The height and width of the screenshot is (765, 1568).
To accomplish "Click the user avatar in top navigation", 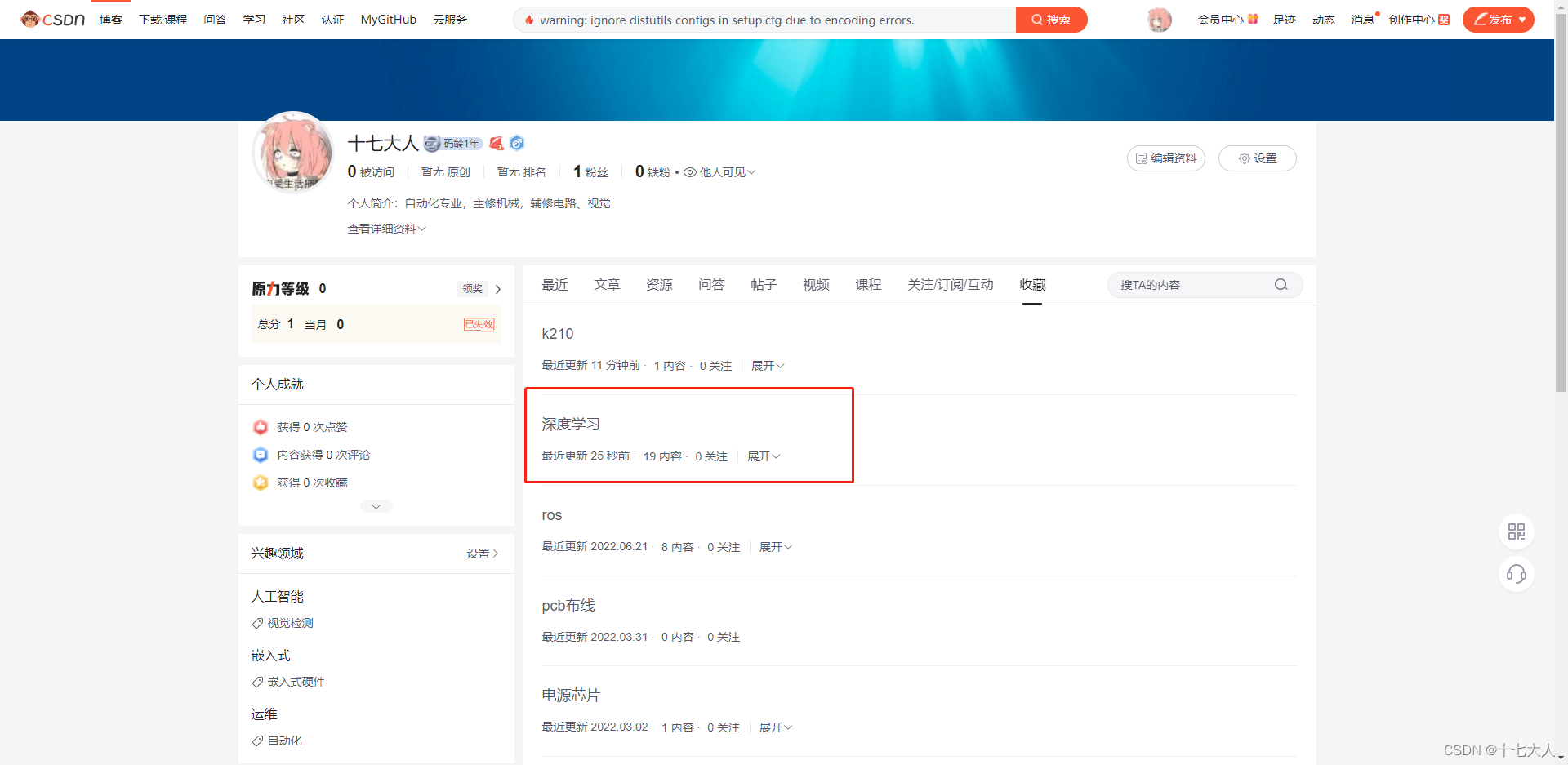I will pos(1159,20).
